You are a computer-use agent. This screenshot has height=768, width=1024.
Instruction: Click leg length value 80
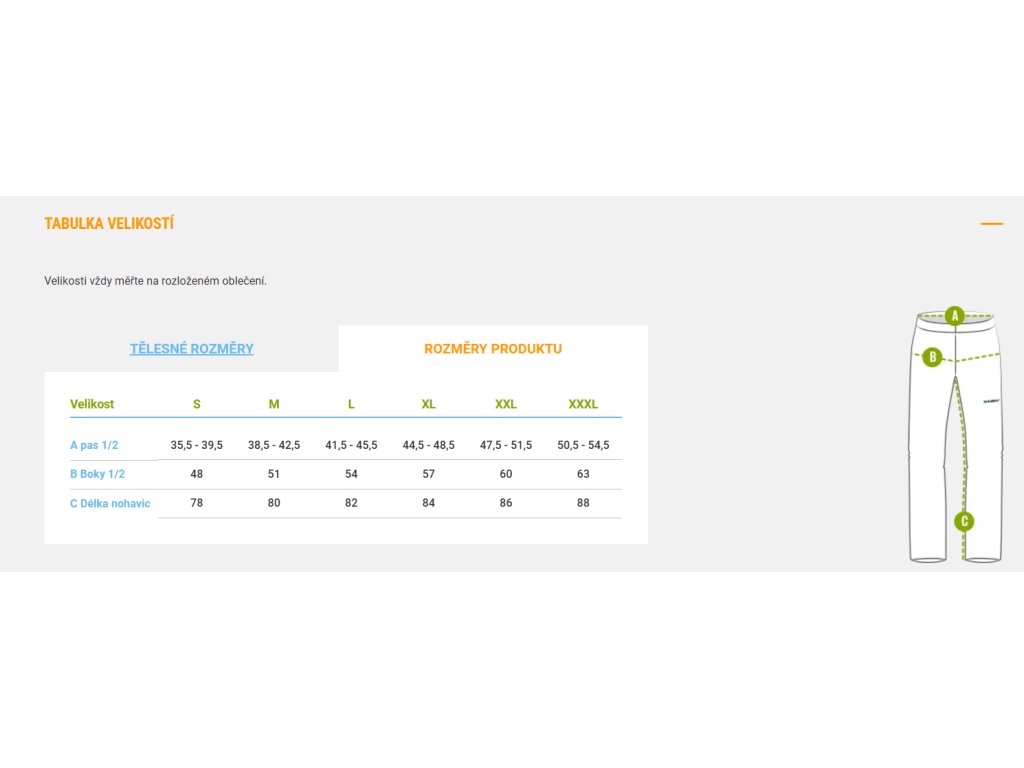274,503
